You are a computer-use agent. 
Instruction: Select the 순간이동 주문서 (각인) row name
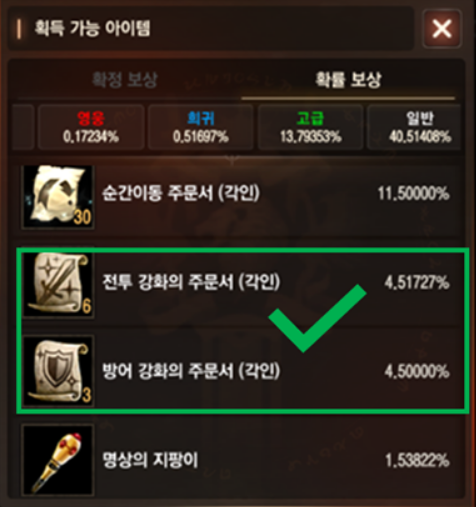click(x=181, y=193)
